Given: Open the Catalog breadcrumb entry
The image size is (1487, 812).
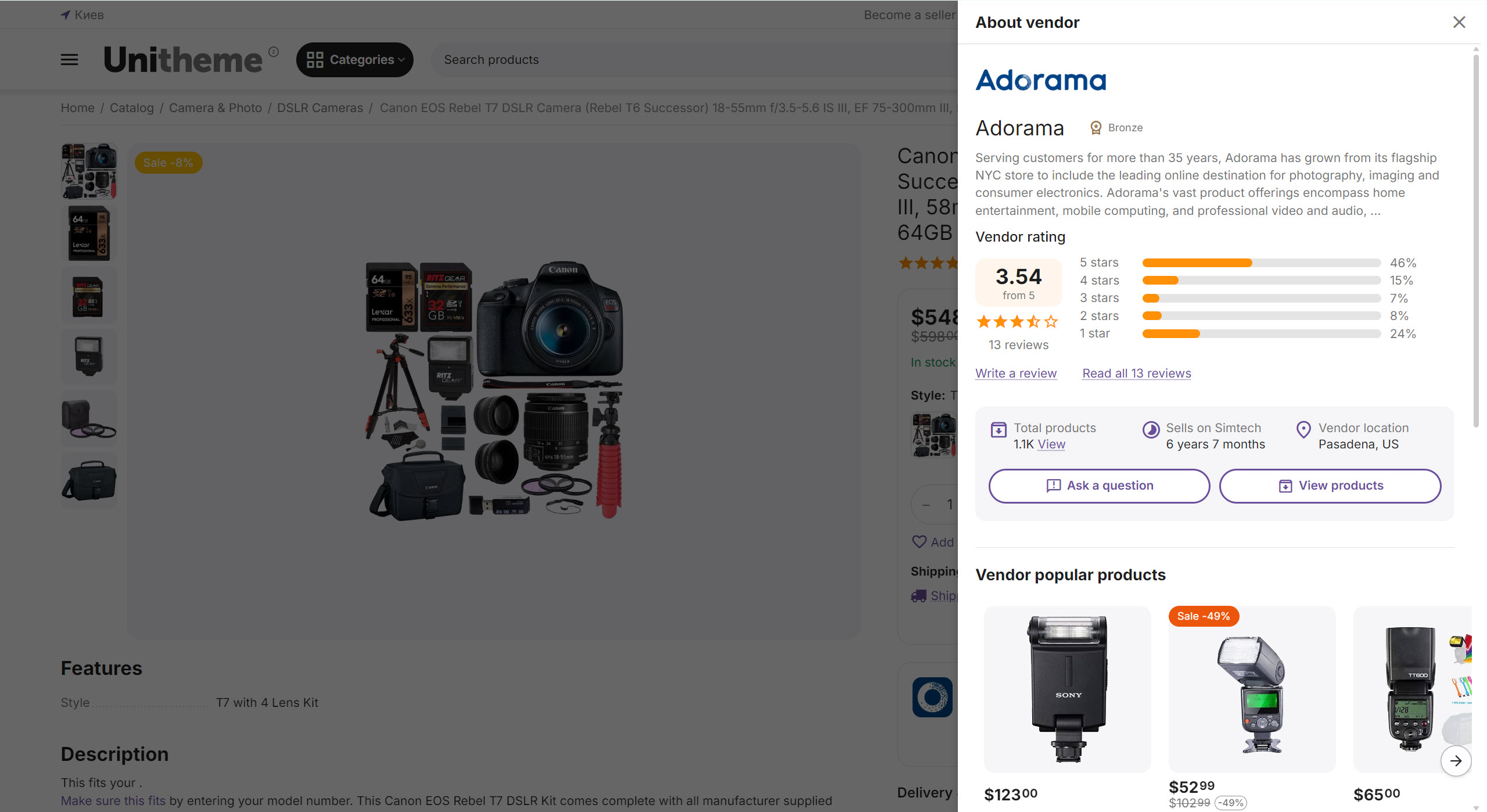Looking at the screenshot, I should [131, 107].
